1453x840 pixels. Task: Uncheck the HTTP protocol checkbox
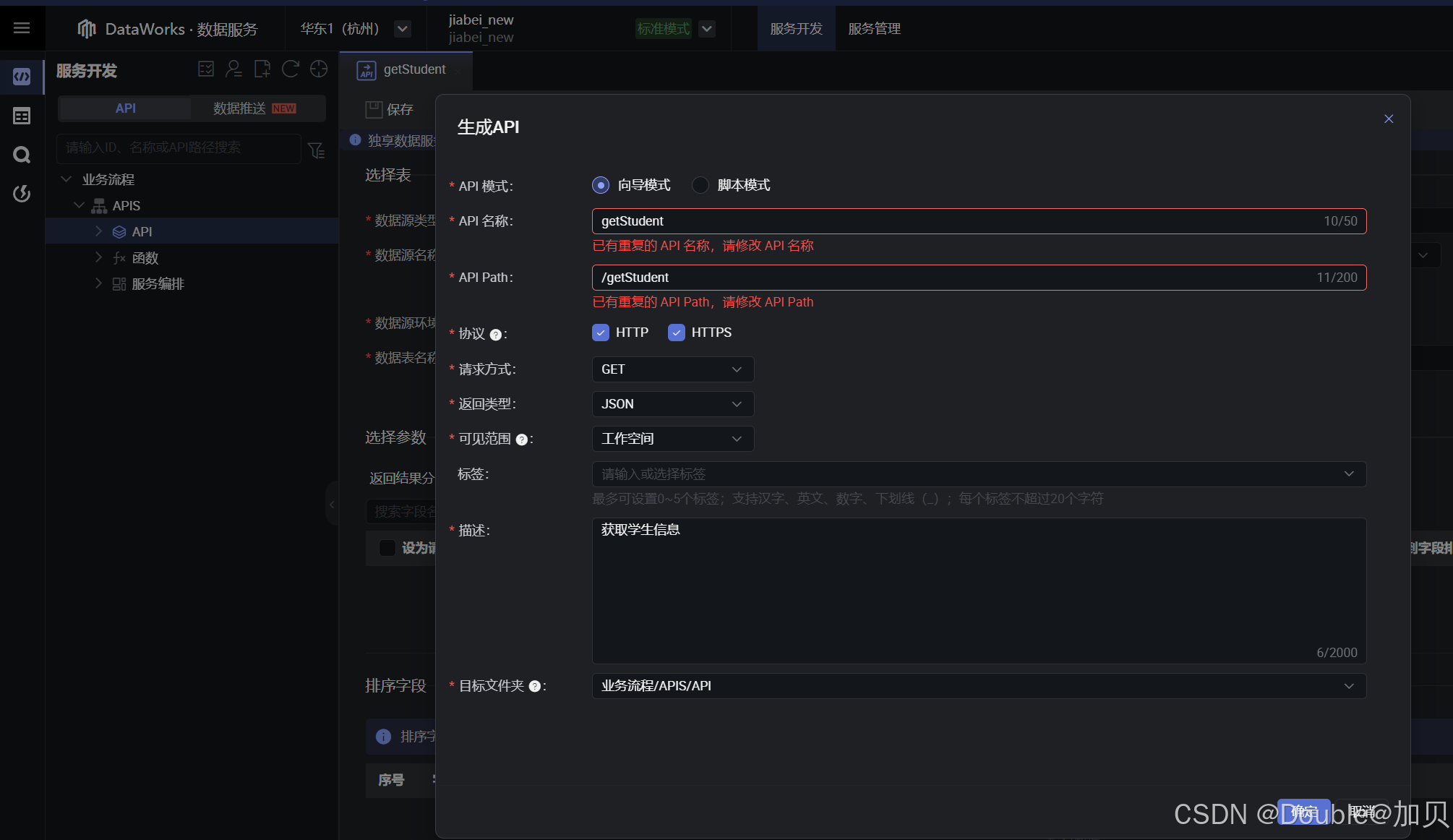click(600, 332)
